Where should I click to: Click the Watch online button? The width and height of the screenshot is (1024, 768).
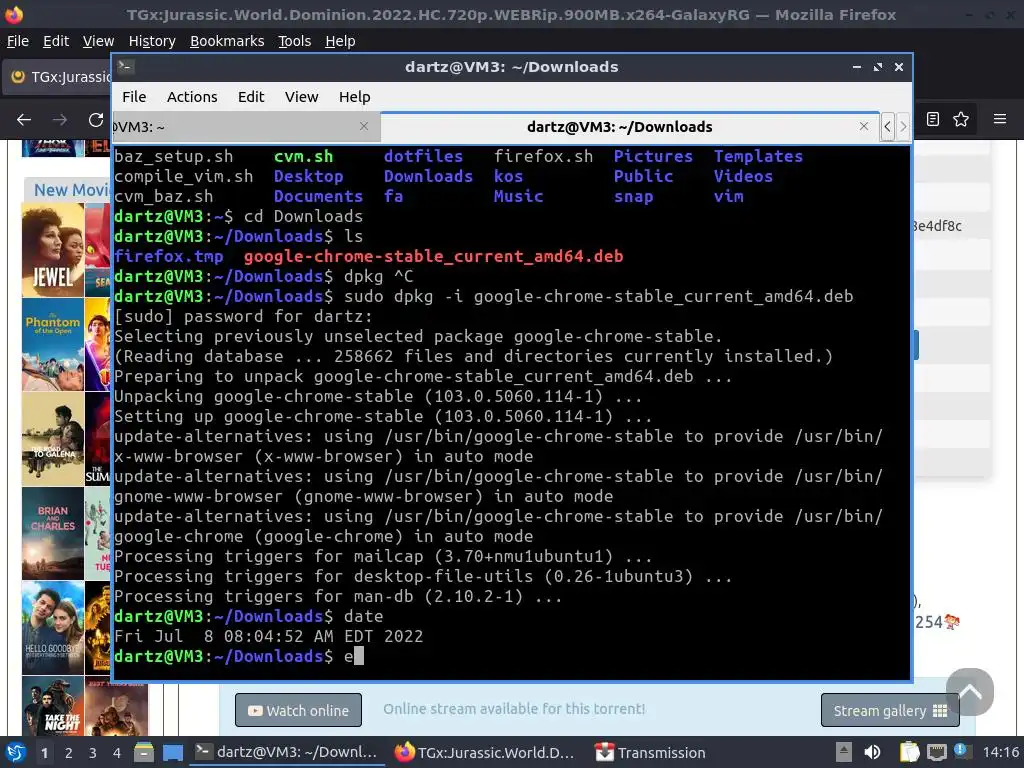[x=298, y=711]
